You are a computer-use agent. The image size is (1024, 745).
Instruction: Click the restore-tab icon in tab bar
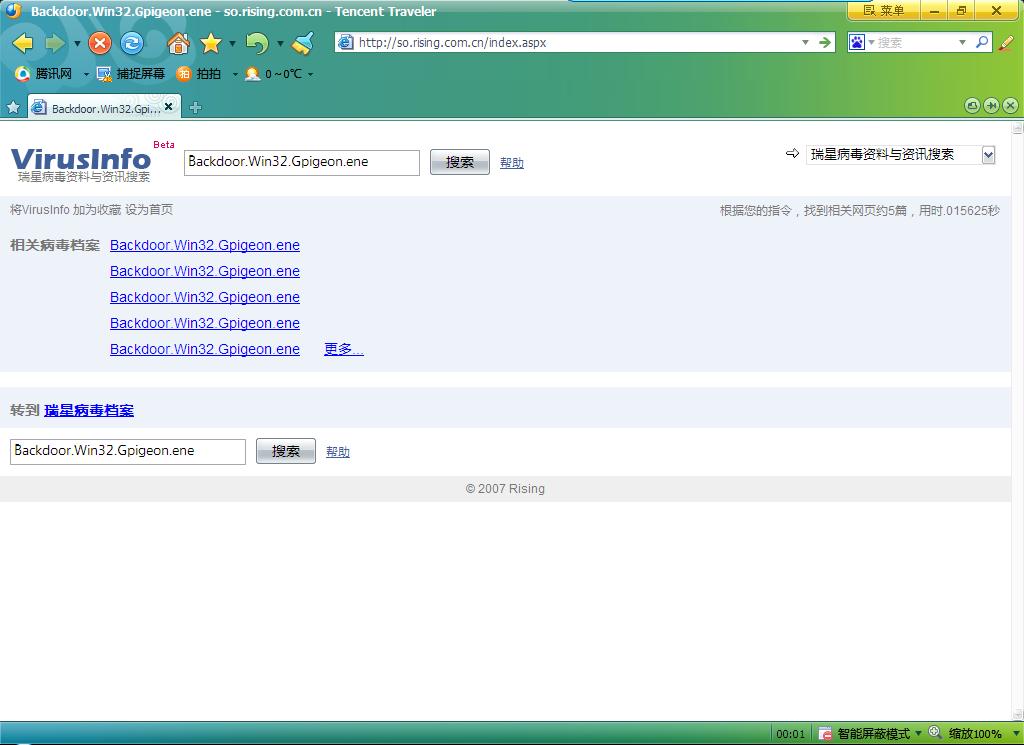point(972,106)
